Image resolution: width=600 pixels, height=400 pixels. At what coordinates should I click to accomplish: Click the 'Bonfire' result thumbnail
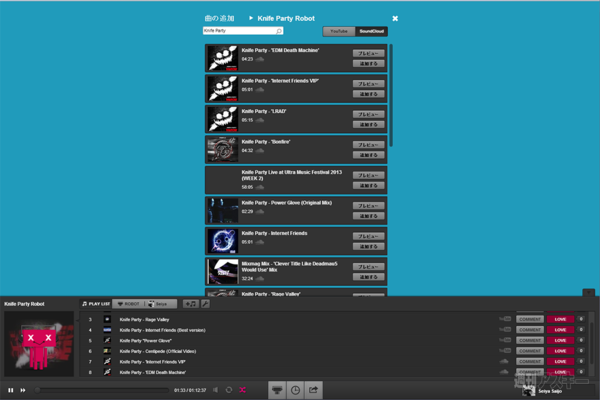pos(222,150)
